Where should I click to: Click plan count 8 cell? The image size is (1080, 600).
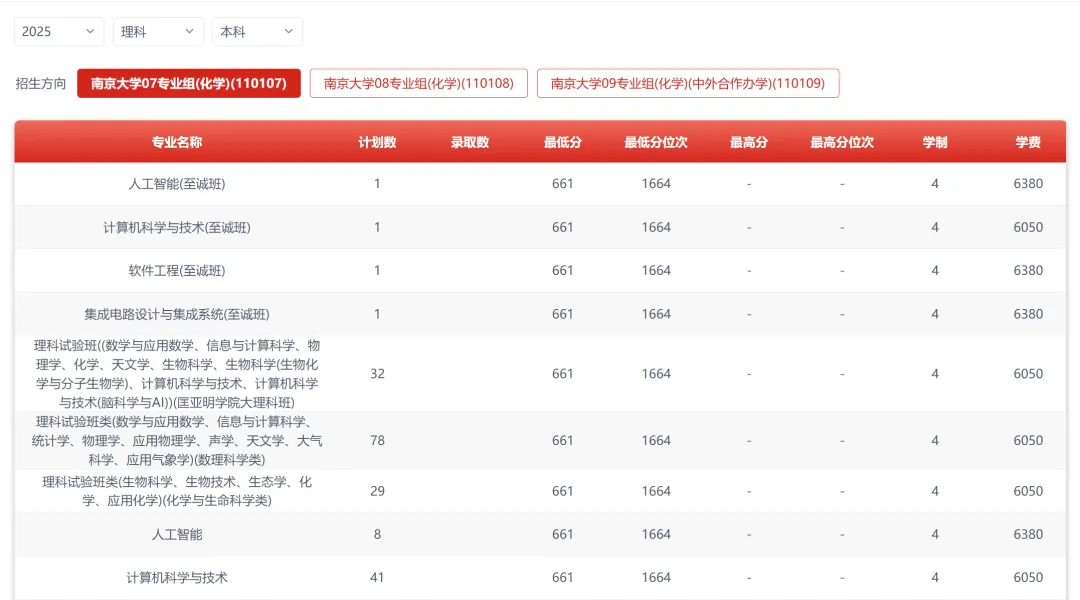click(x=377, y=535)
